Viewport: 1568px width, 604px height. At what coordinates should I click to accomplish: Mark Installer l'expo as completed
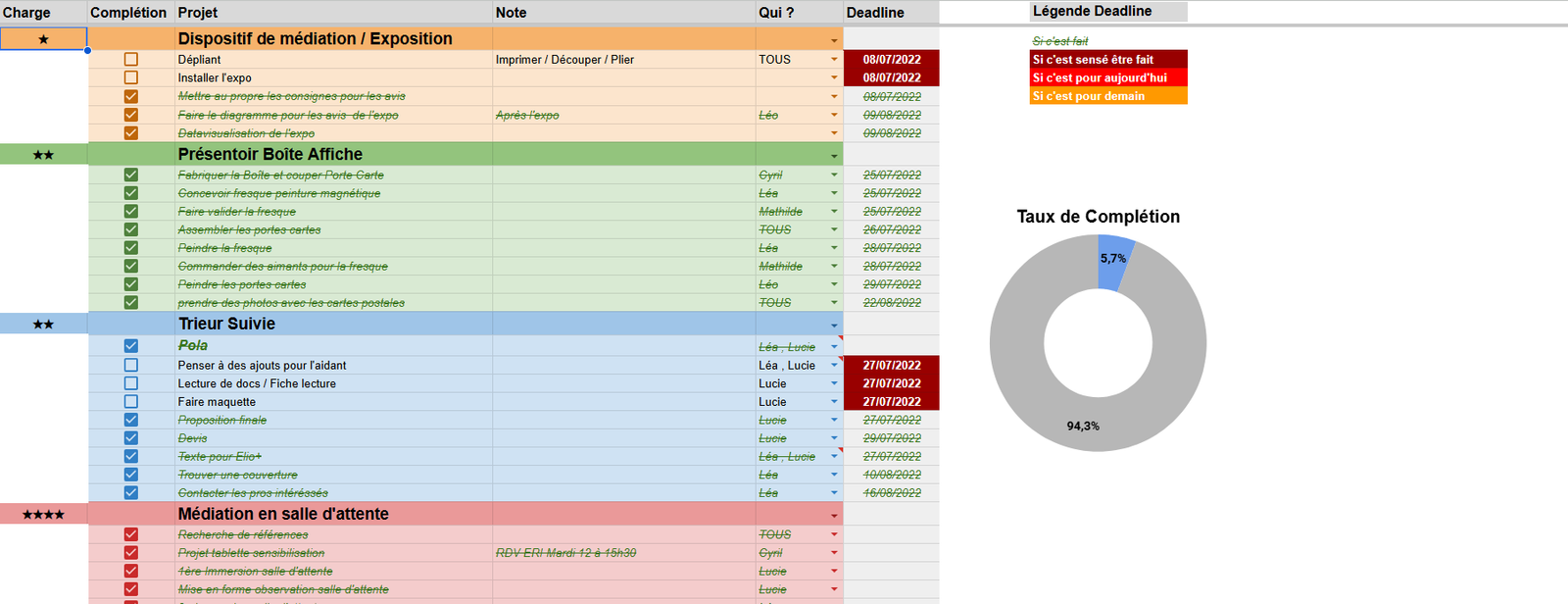[x=131, y=77]
